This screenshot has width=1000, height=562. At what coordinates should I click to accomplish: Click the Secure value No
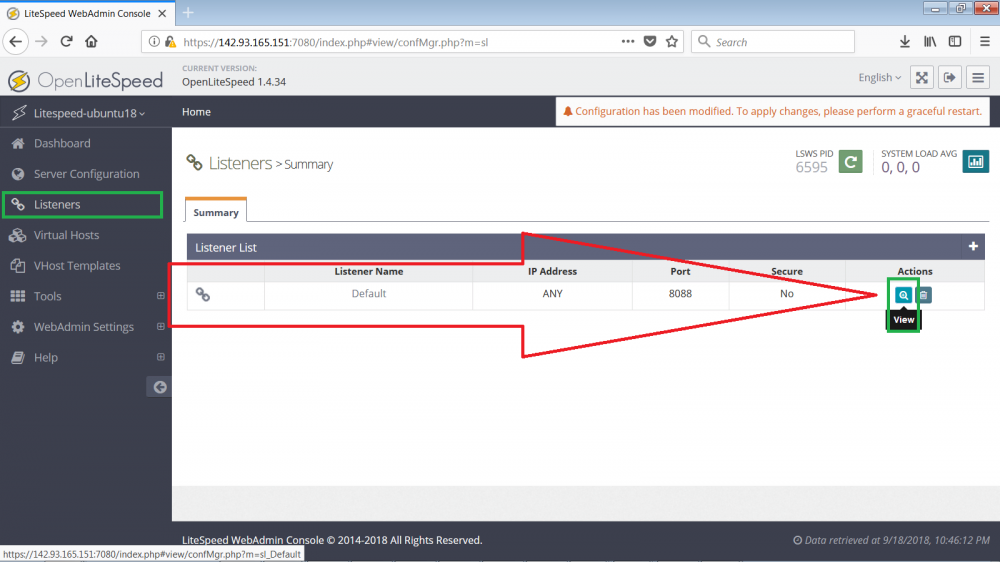click(x=786, y=293)
